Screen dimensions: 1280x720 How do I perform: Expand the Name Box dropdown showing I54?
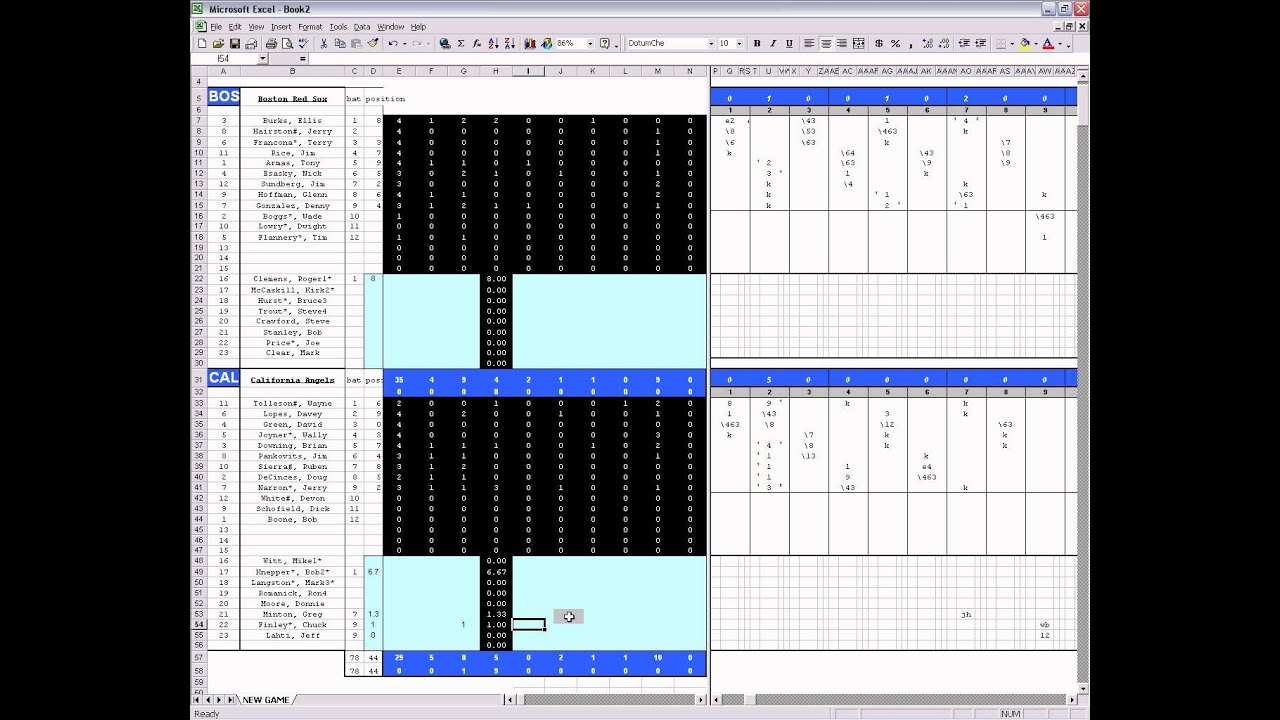click(263, 59)
